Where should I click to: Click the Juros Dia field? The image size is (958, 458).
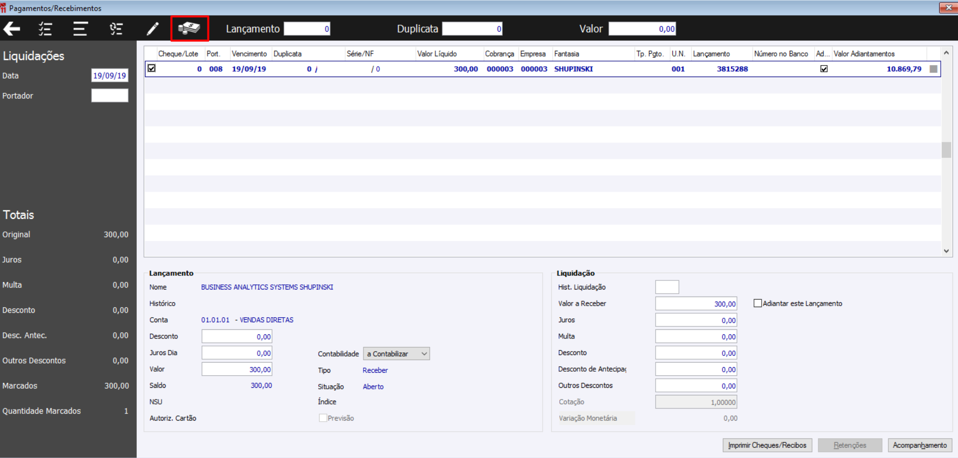tap(236, 353)
